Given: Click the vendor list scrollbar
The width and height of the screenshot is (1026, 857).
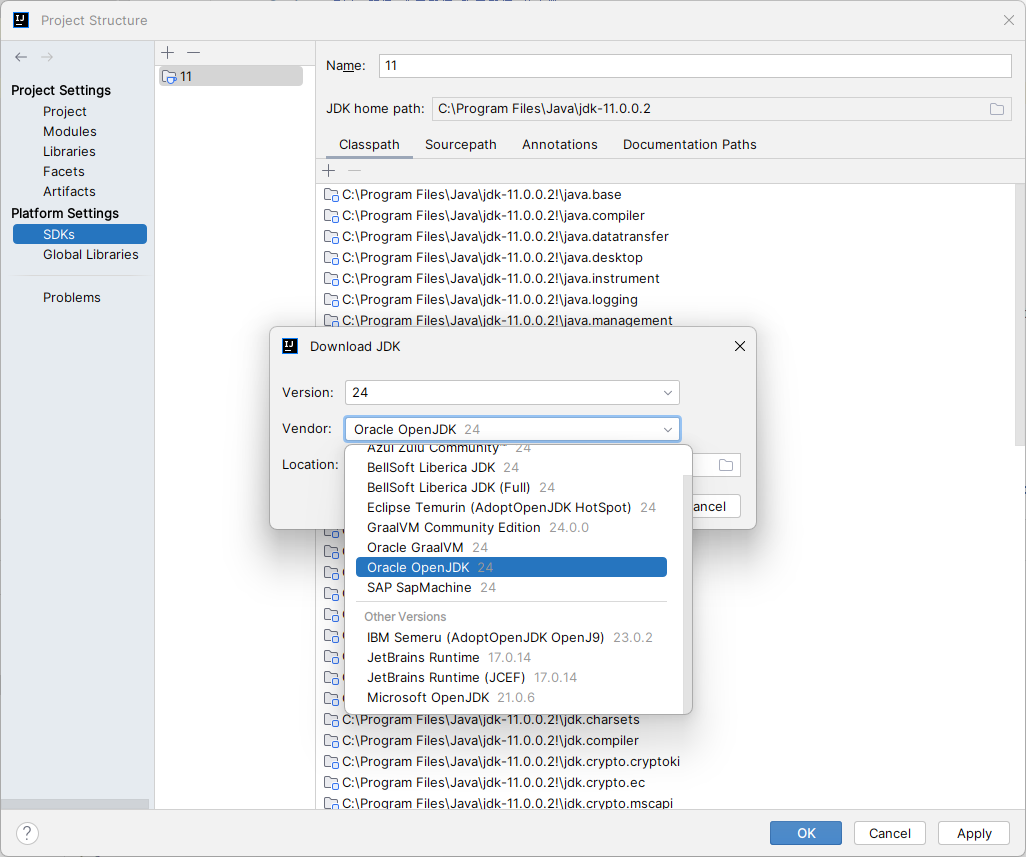Looking at the screenshot, I should [686, 592].
